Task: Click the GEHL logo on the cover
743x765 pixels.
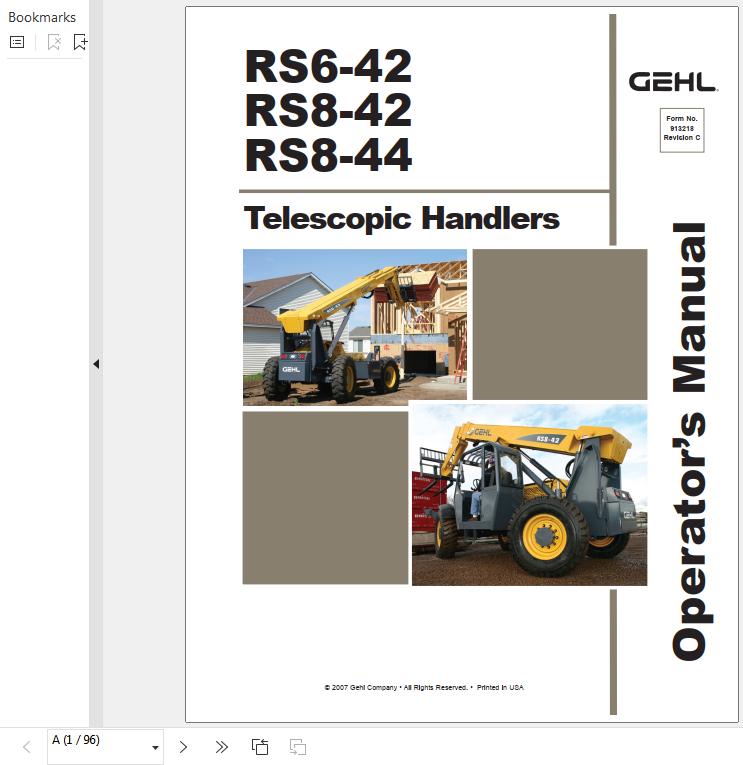Action: pyautogui.click(x=673, y=81)
